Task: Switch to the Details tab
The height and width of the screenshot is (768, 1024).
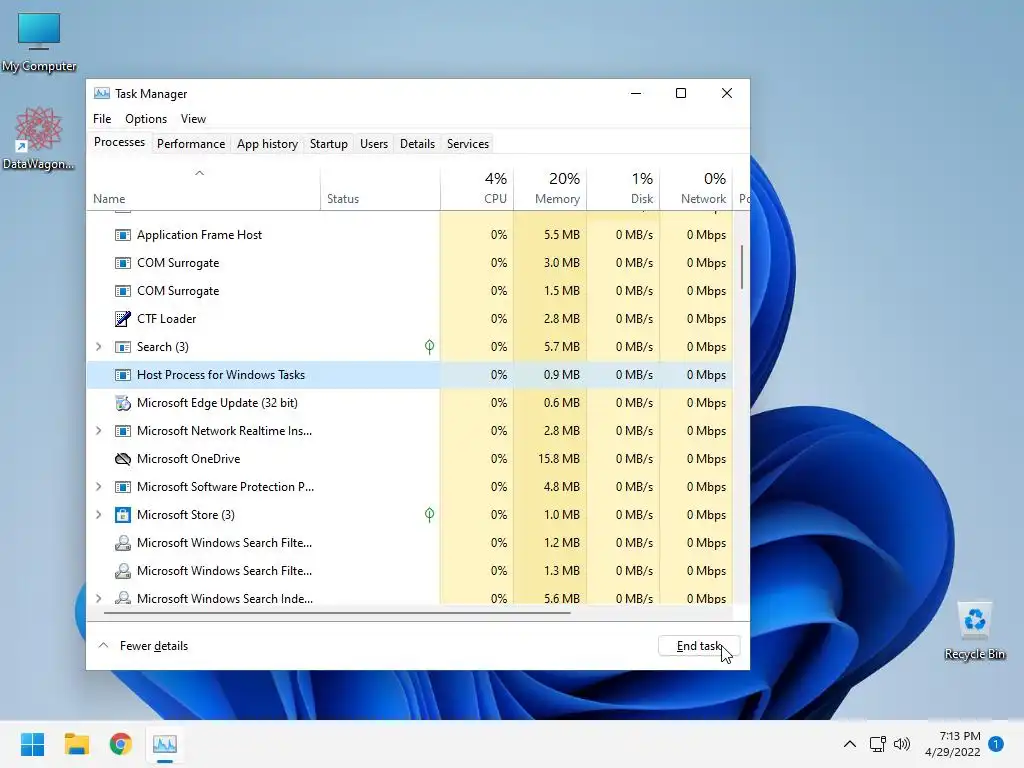Action: pyautogui.click(x=417, y=144)
